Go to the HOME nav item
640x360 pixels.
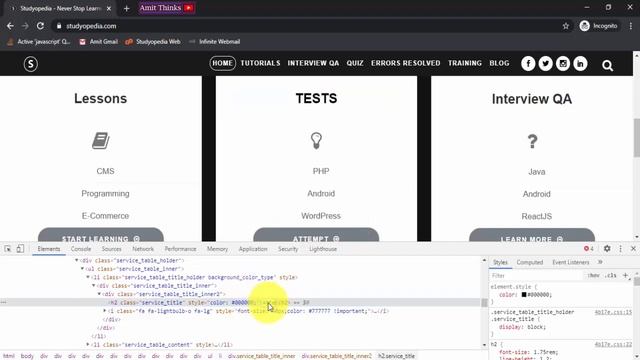tap(222, 63)
